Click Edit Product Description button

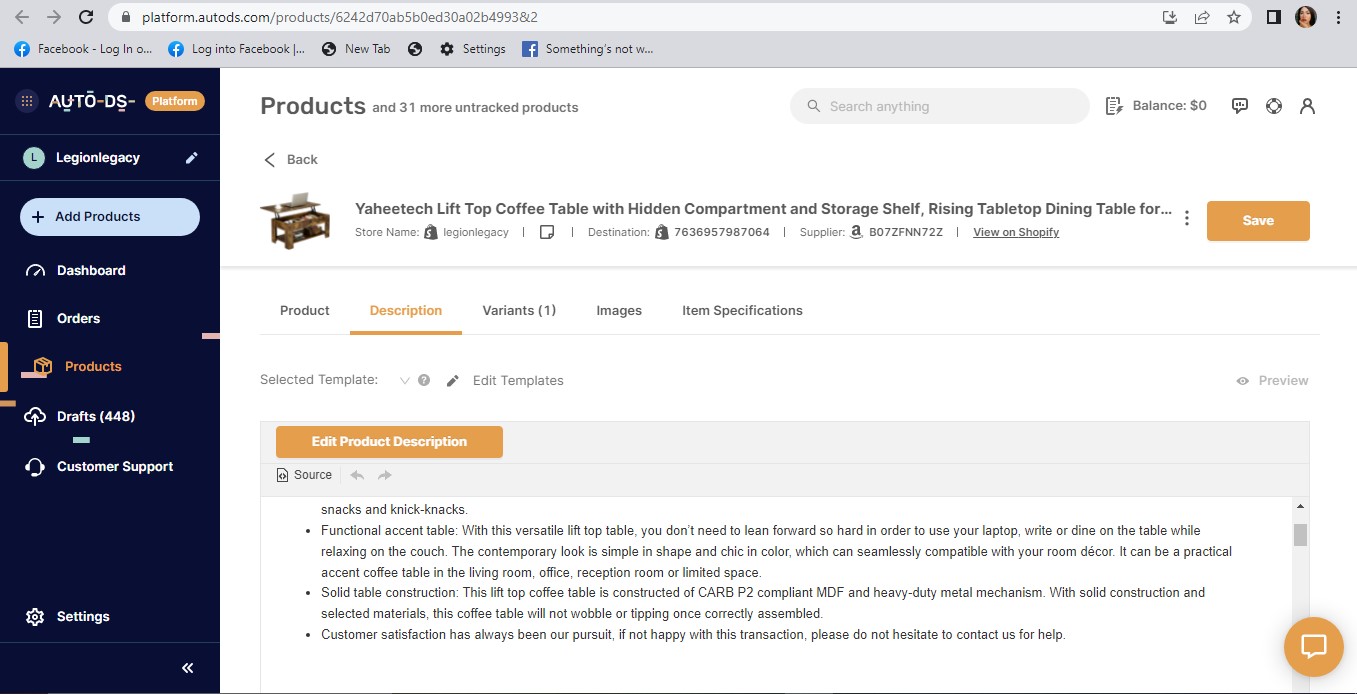(x=389, y=441)
